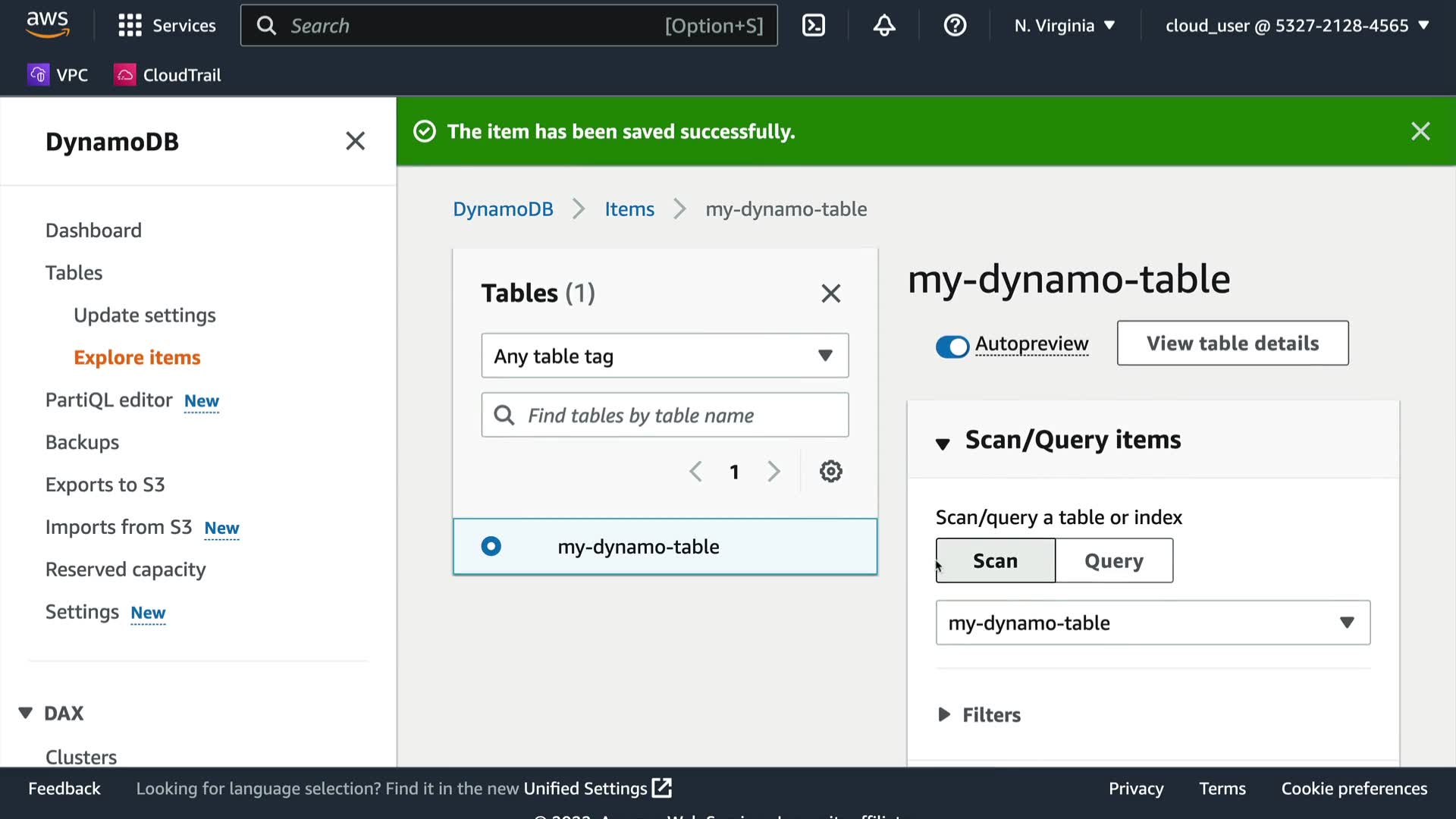Select Query mode option
1456x819 pixels.
(x=1113, y=561)
